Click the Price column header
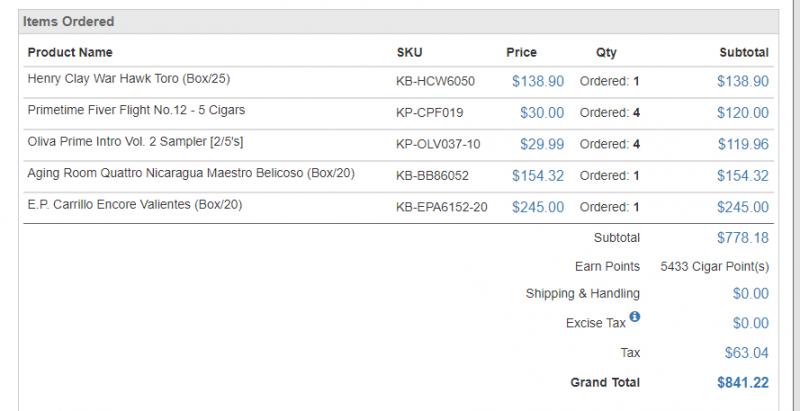 (x=521, y=53)
